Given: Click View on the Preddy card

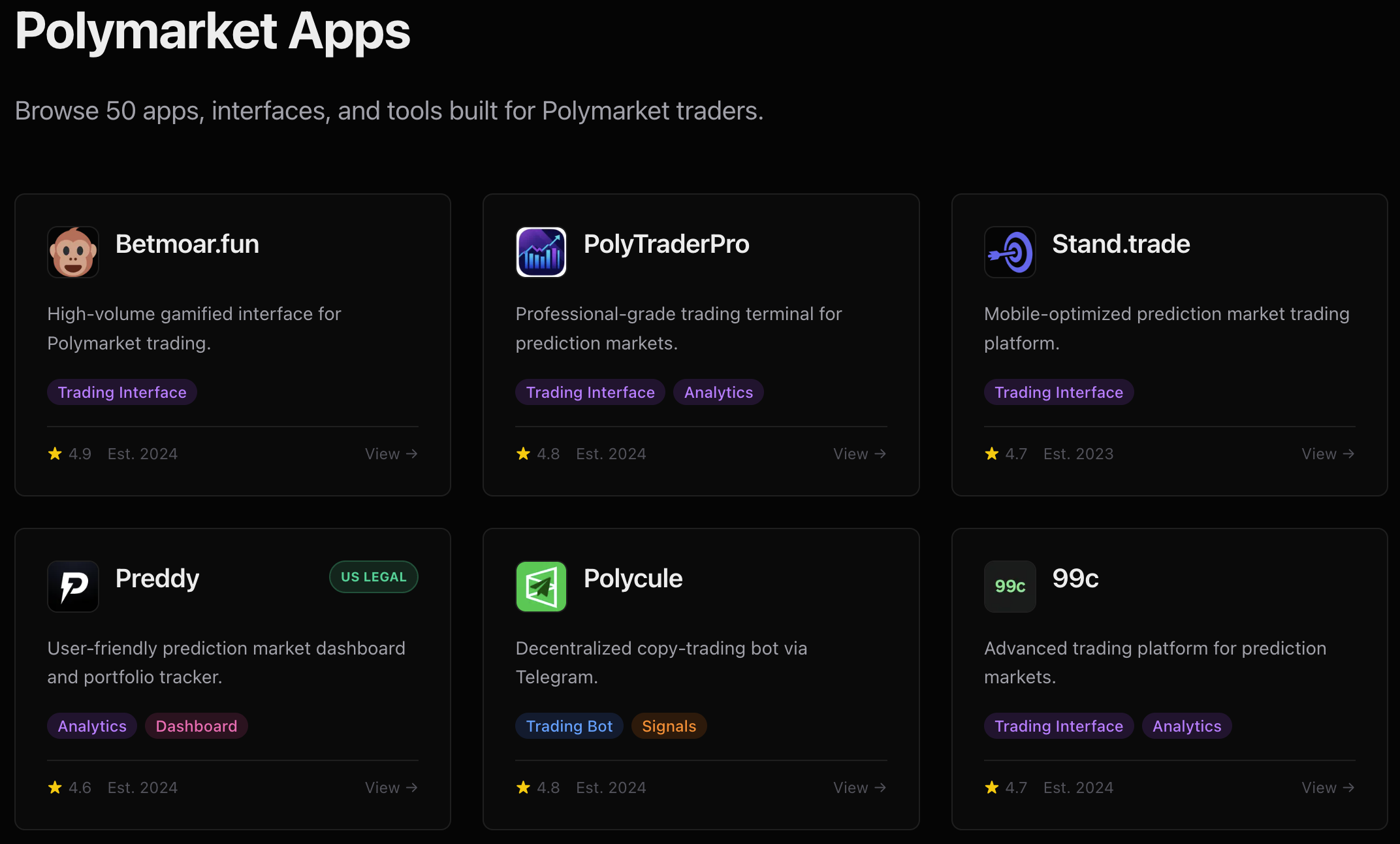Looking at the screenshot, I should coord(390,787).
